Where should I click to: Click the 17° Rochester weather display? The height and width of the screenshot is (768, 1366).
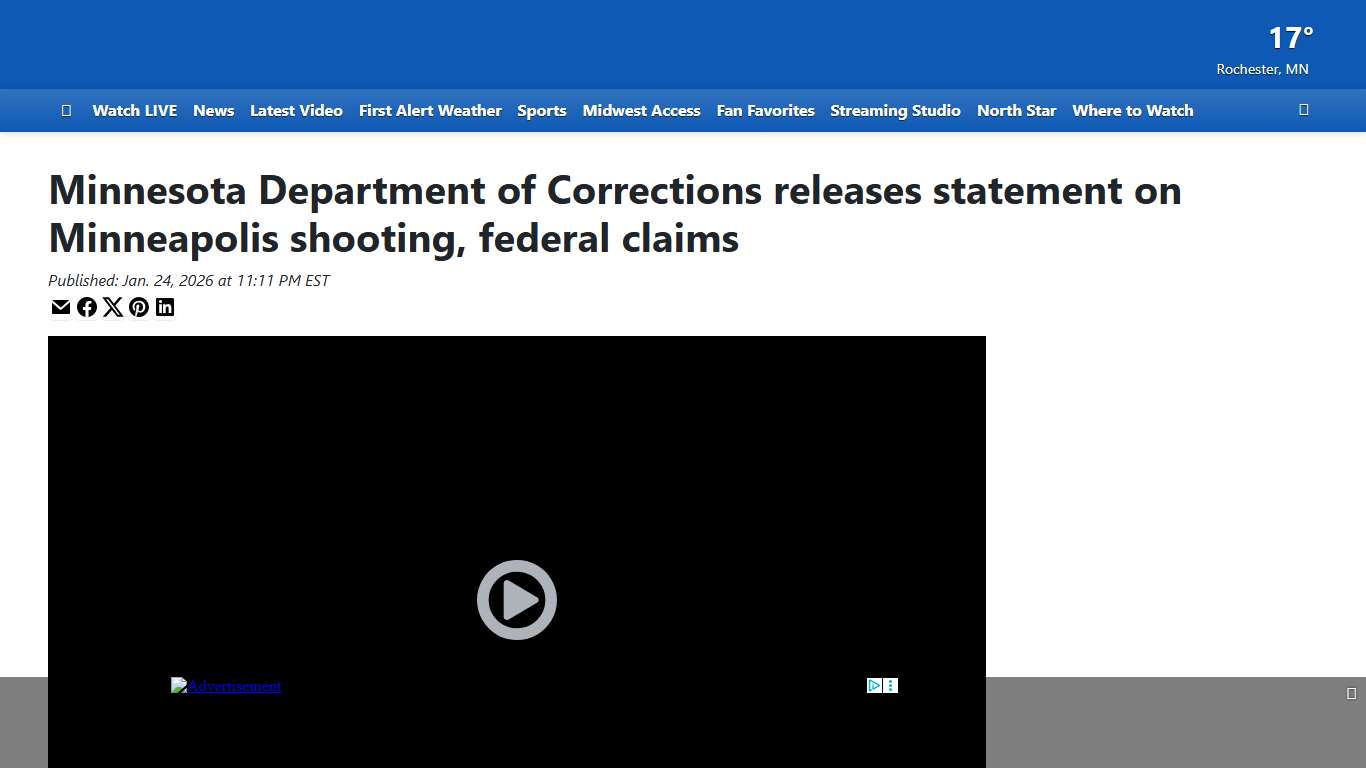point(1288,48)
